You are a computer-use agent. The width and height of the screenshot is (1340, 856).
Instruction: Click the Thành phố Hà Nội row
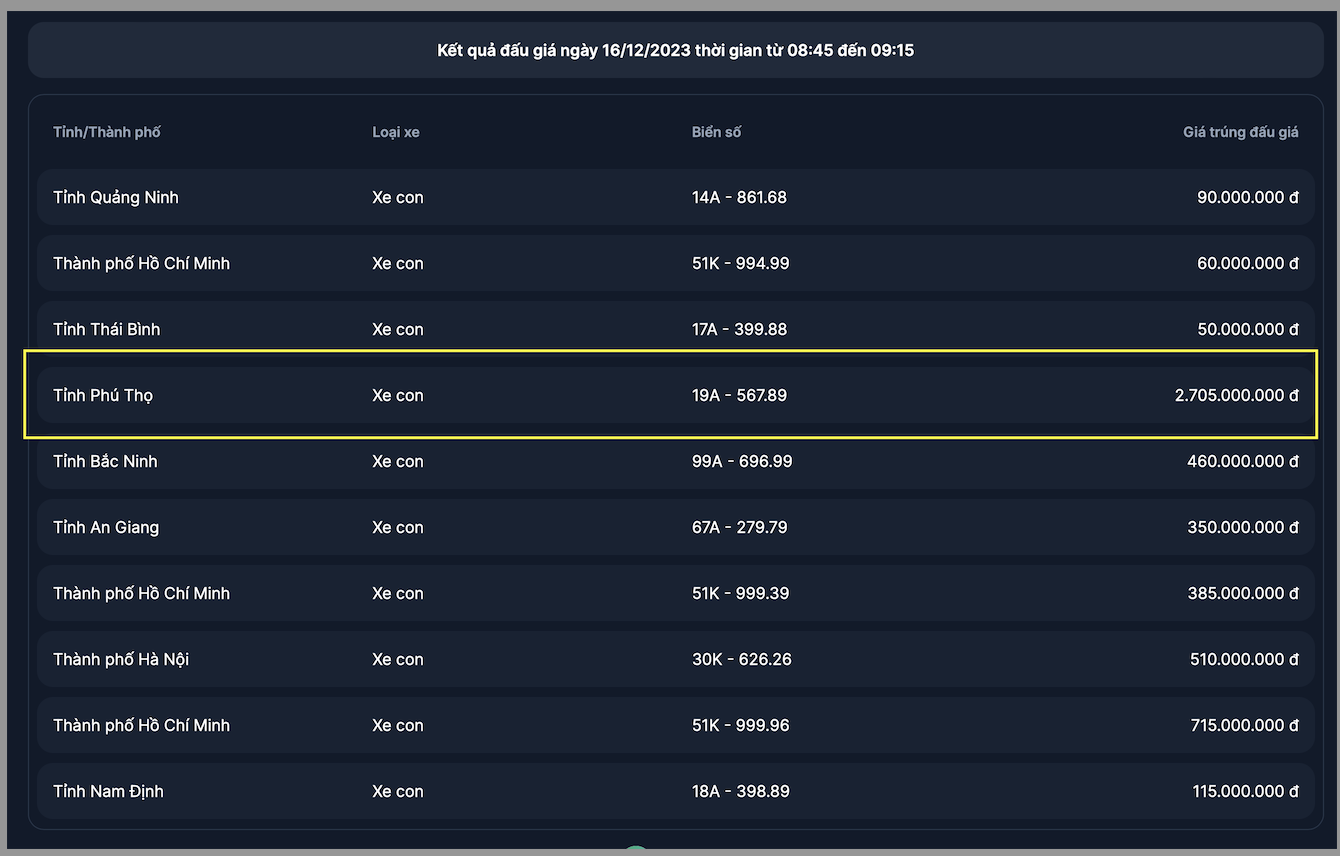coord(121,659)
